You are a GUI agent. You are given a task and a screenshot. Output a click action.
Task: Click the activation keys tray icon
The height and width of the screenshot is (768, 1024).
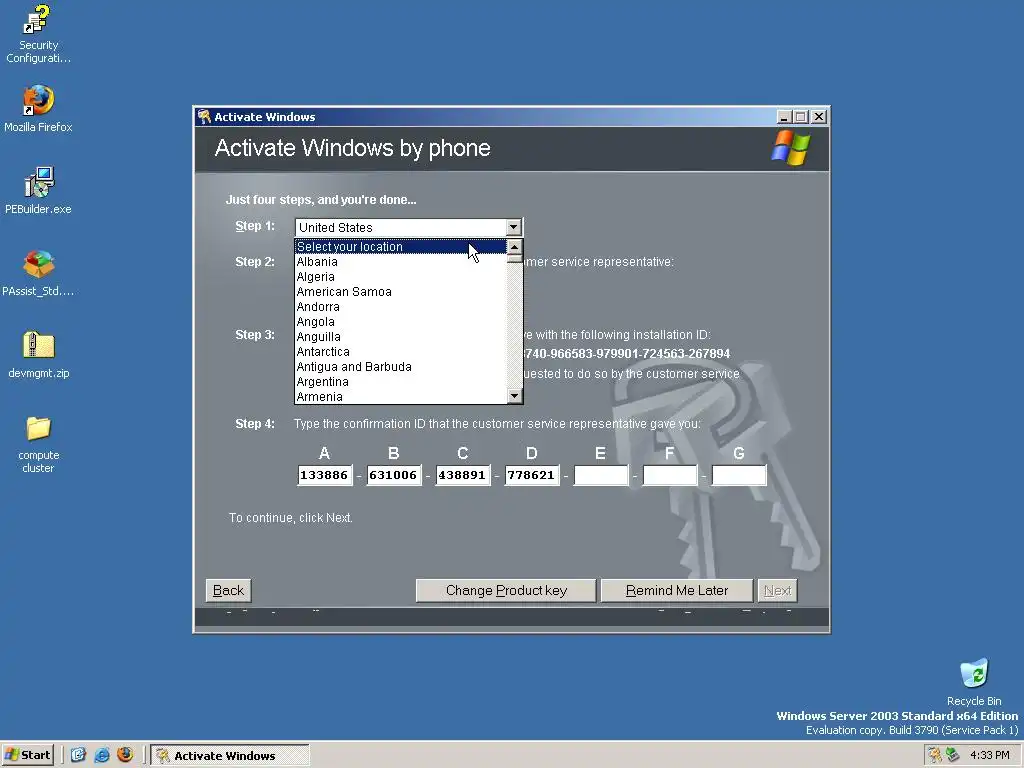point(935,755)
